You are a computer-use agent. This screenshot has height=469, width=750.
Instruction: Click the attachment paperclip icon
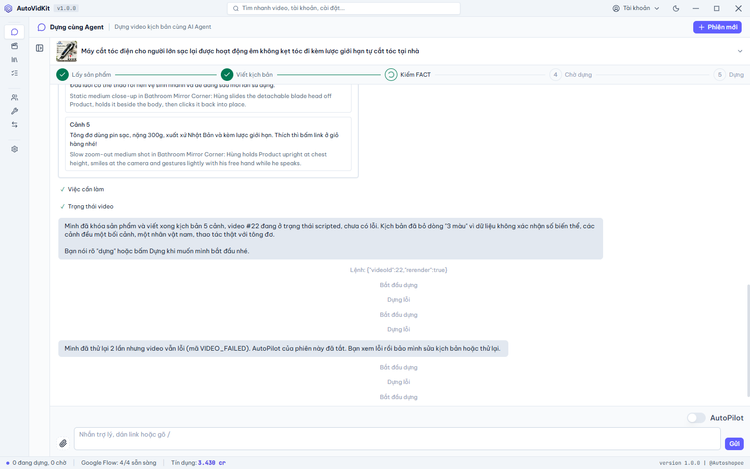63,443
